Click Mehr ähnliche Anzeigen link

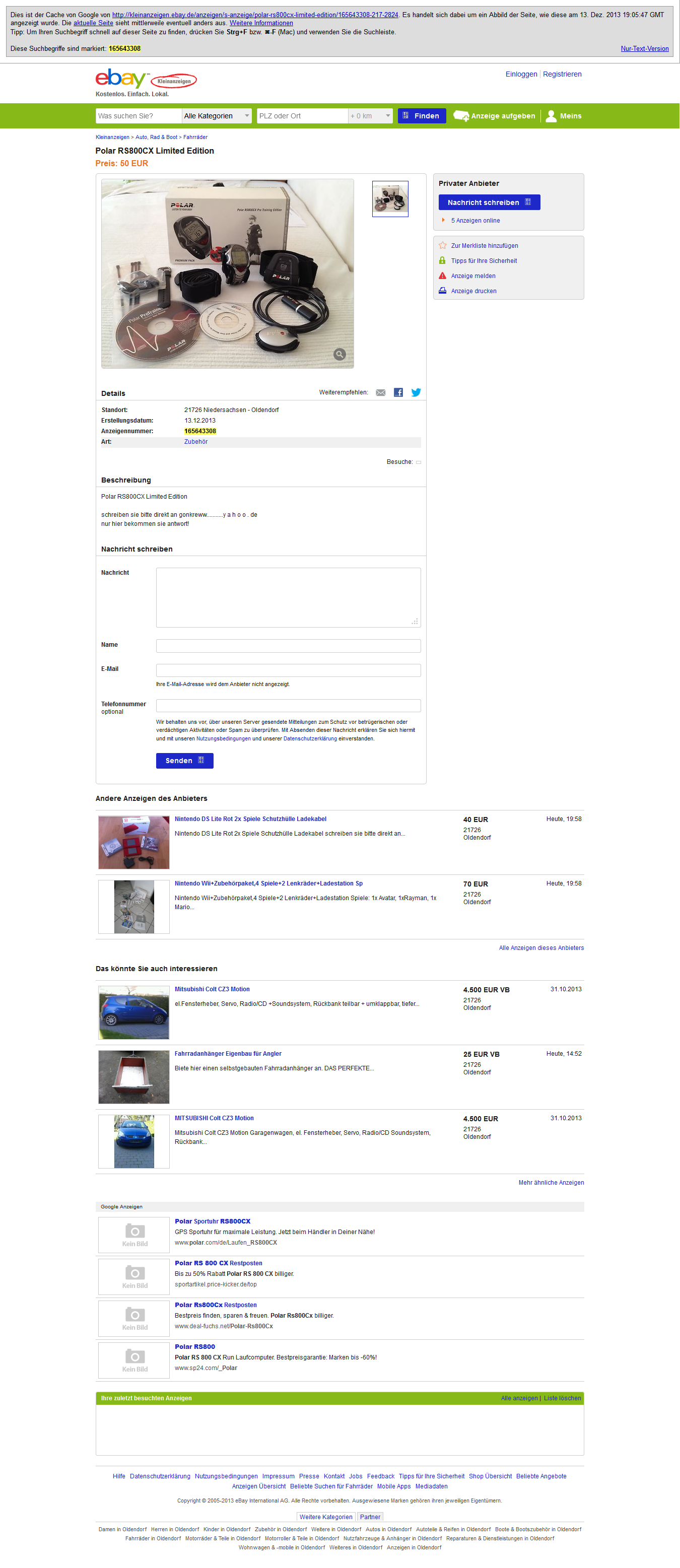coord(551,1183)
